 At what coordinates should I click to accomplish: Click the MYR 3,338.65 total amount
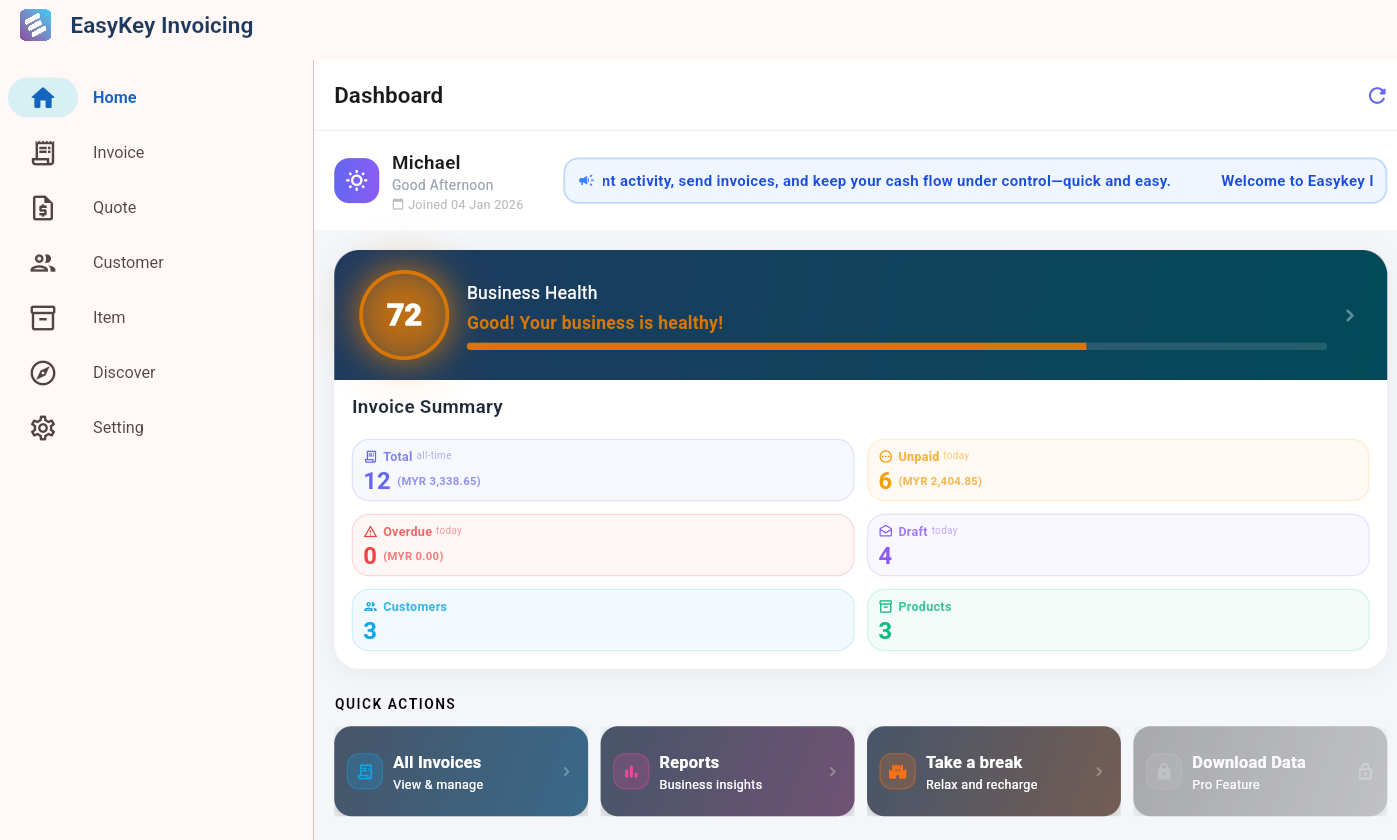(x=439, y=481)
